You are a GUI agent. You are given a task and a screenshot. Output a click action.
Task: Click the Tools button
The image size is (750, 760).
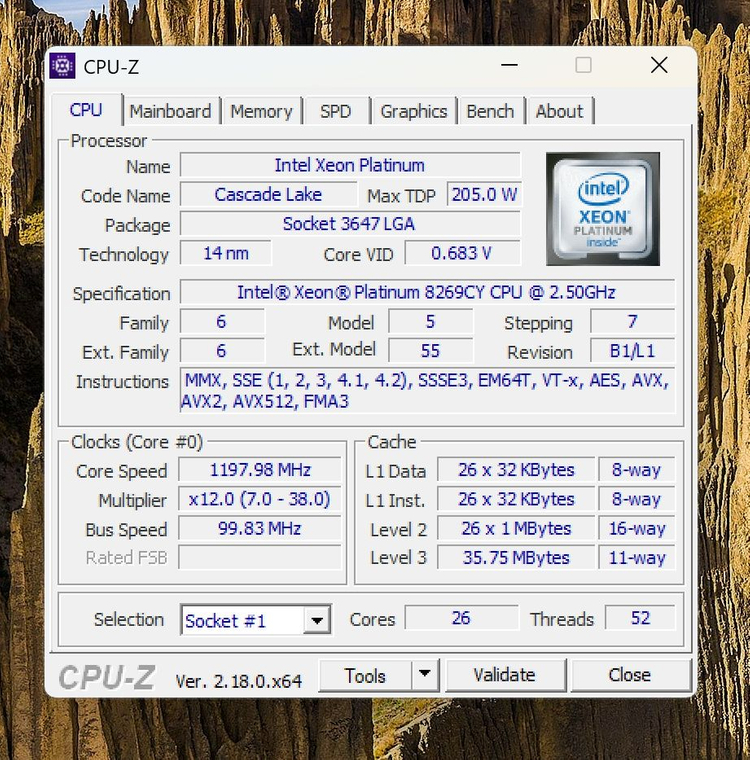(x=365, y=675)
